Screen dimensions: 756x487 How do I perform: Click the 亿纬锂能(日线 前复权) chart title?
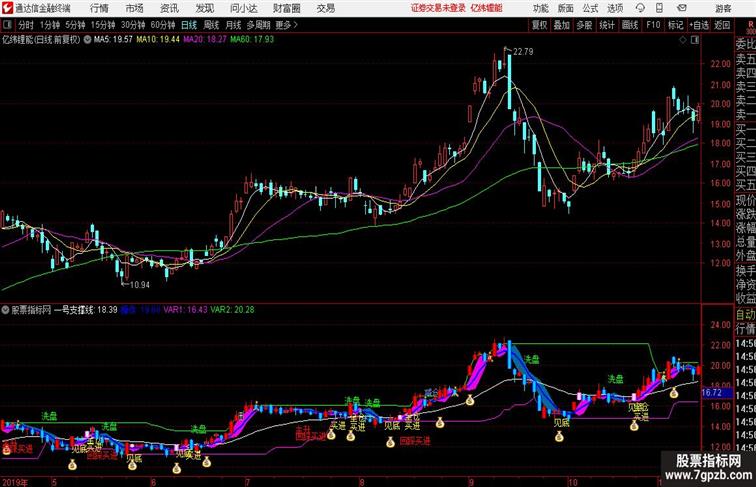click(x=41, y=40)
